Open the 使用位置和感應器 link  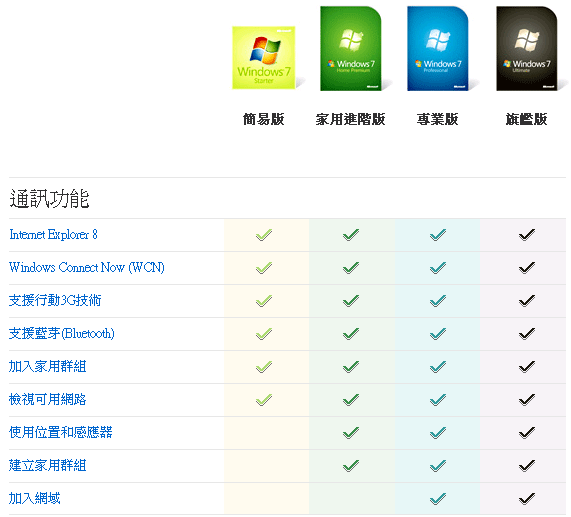[61, 433]
